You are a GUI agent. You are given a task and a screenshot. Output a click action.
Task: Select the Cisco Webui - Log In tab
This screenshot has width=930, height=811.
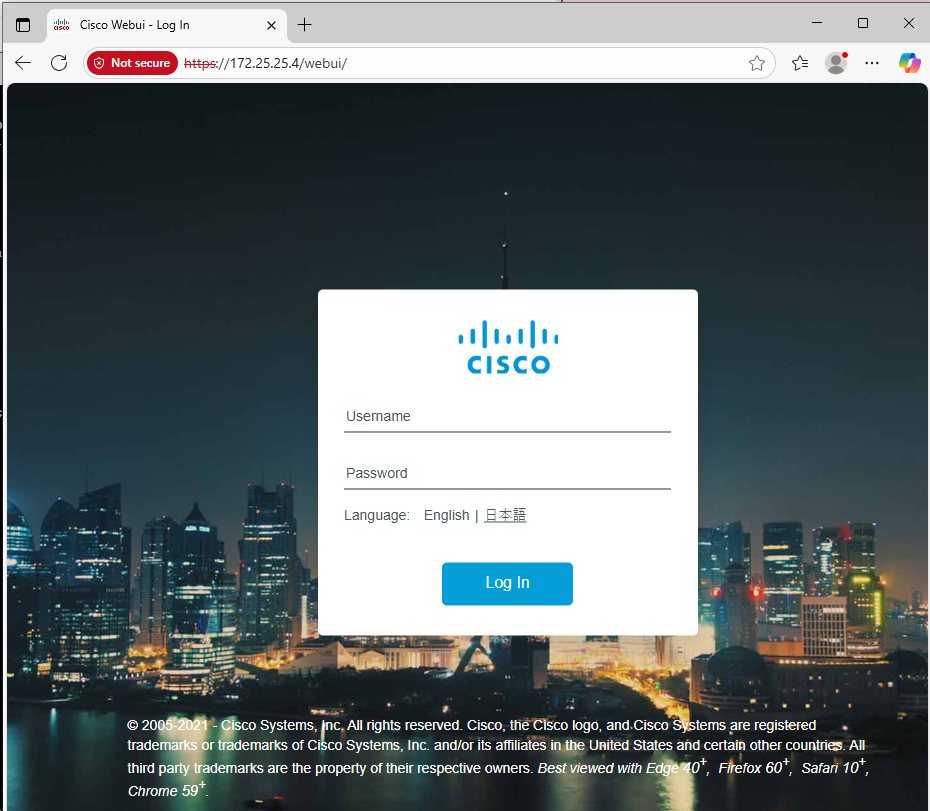pyautogui.click(x=134, y=25)
